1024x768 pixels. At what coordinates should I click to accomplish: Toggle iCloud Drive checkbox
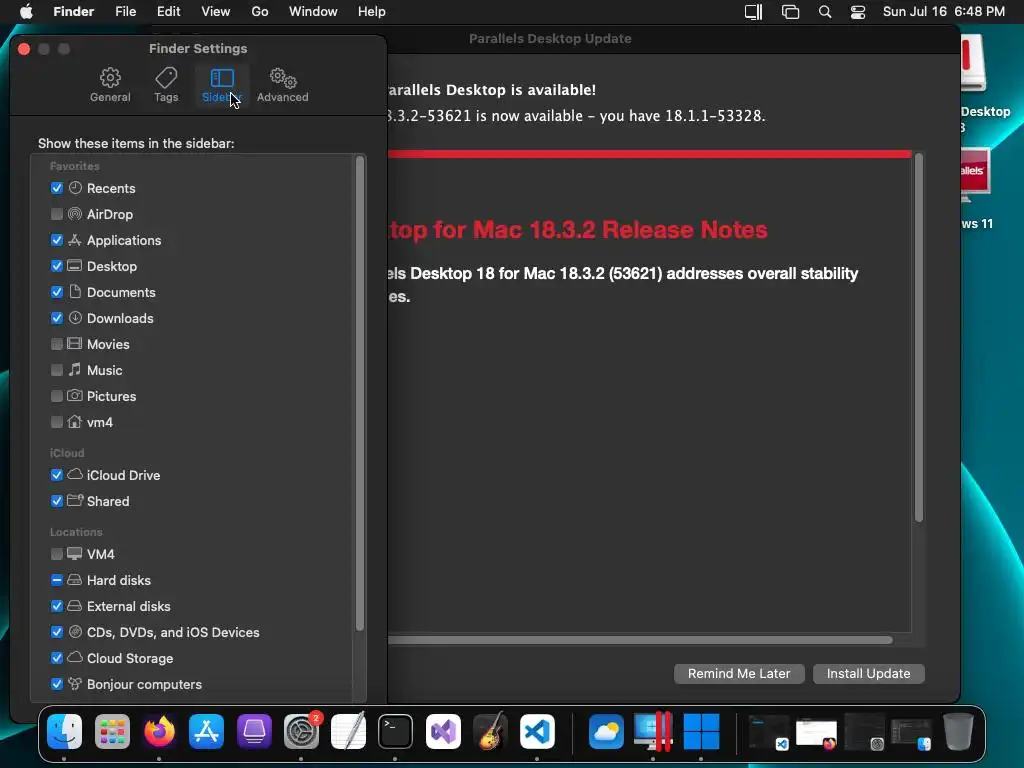coord(57,475)
